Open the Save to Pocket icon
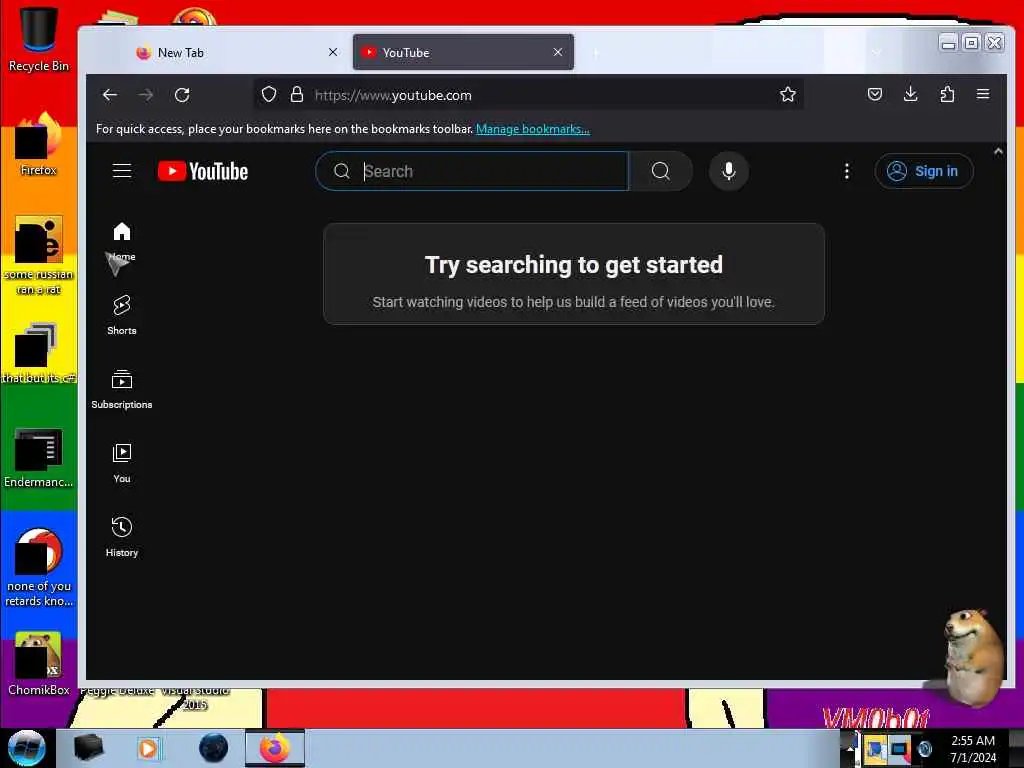Image resolution: width=1024 pixels, height=768 pixels. pyautogui.click(x=874, y=95)
